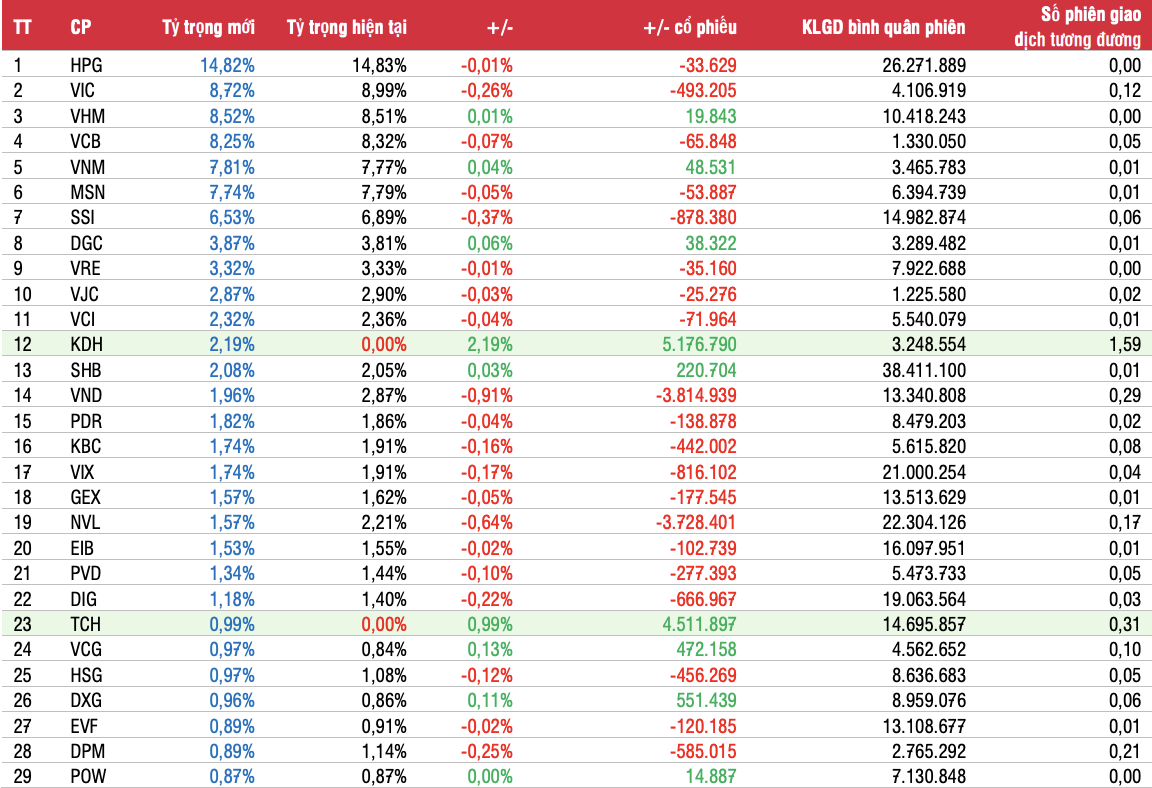Viewport: 1152px width, 788px height.
Task: Click the average volume 19.063.564
Action: point(924,599)
